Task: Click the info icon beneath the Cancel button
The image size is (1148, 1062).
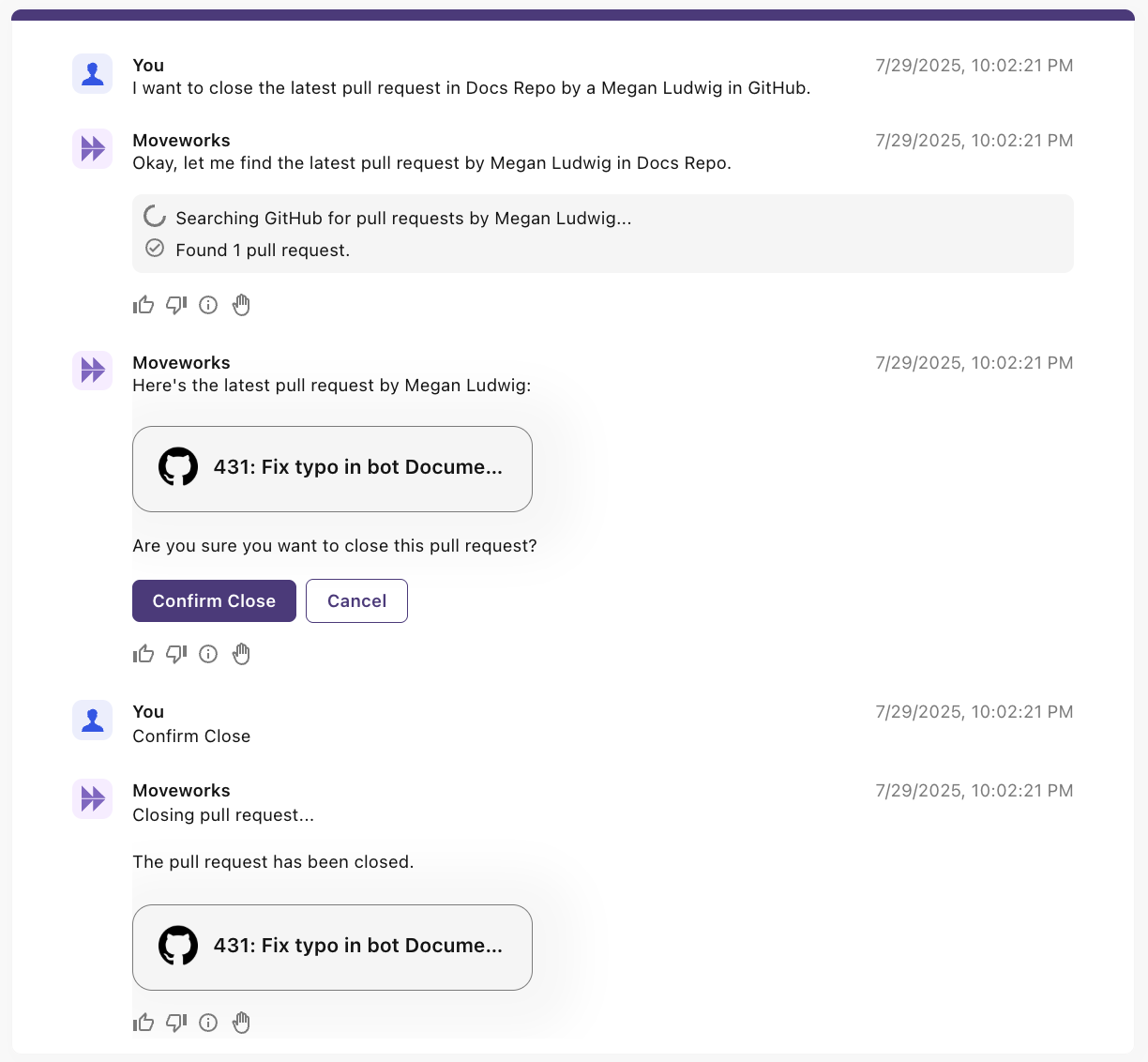Action: tap(208, 654)
